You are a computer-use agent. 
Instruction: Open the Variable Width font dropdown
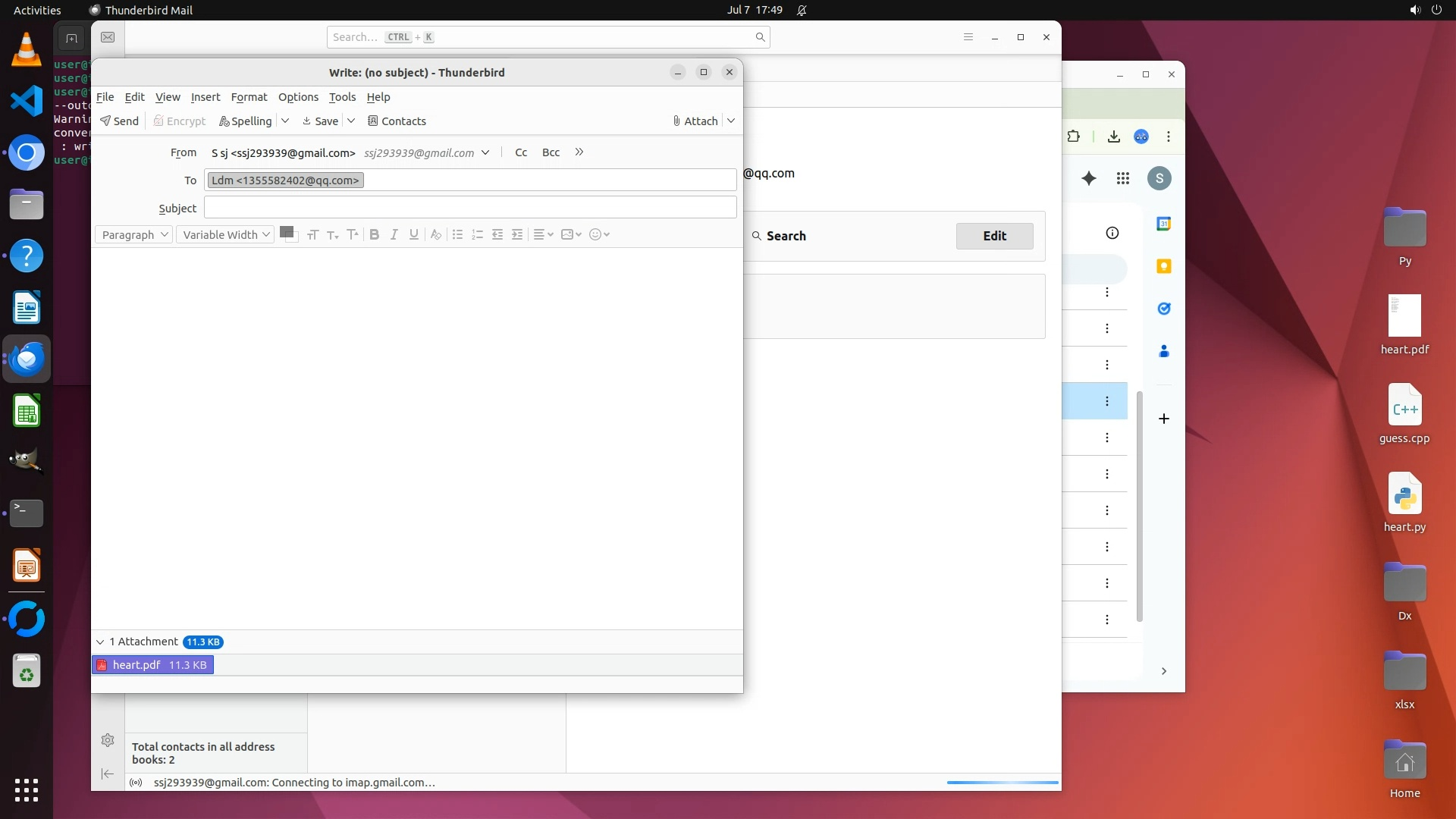point(225,235)
